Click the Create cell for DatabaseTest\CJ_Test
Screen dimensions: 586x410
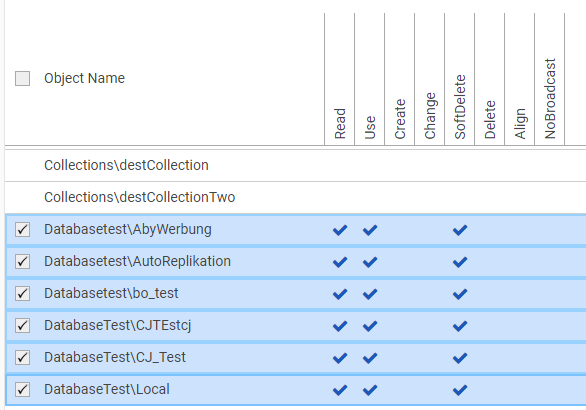point(400,358)
